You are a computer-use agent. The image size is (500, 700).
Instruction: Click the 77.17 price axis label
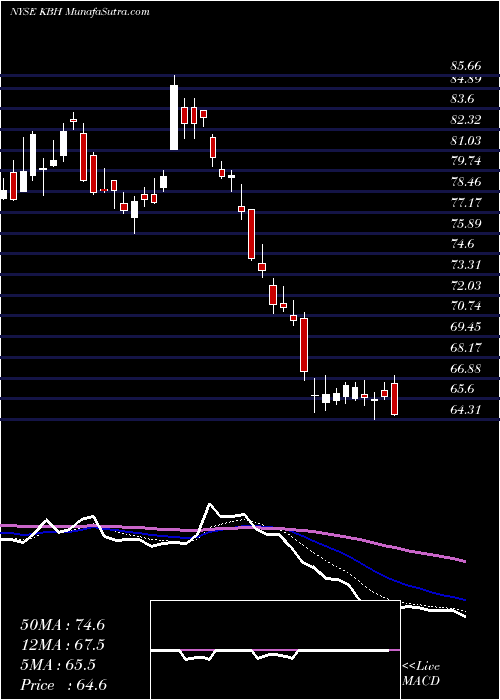pyautogui.click(x=466, y=203)
